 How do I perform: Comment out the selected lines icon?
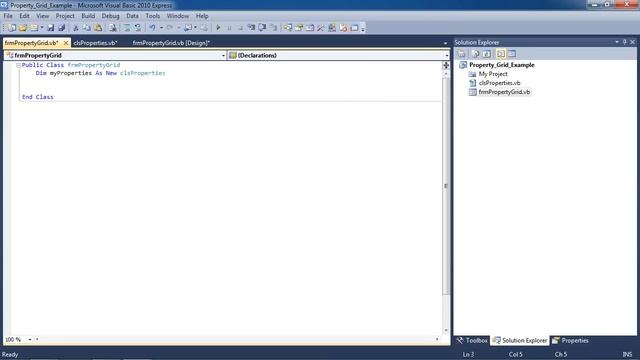coord(127,28)
